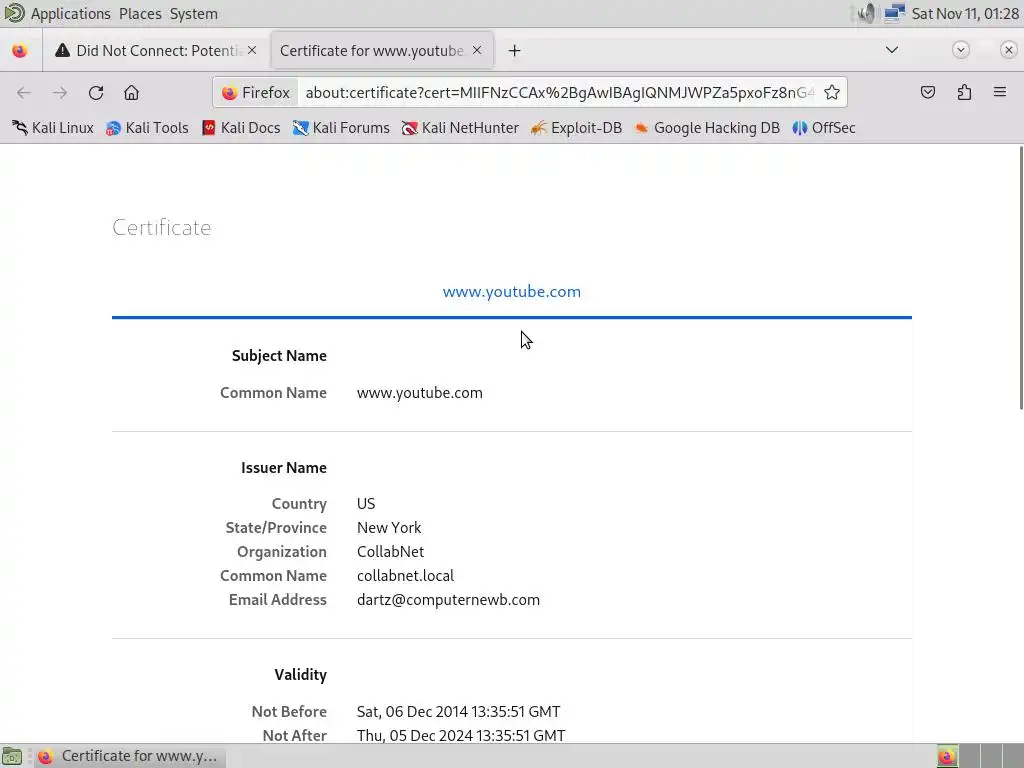1024x768 pixels.
Task: Click the window dropdown circle button at top right
Action: (x=961, y=50)
